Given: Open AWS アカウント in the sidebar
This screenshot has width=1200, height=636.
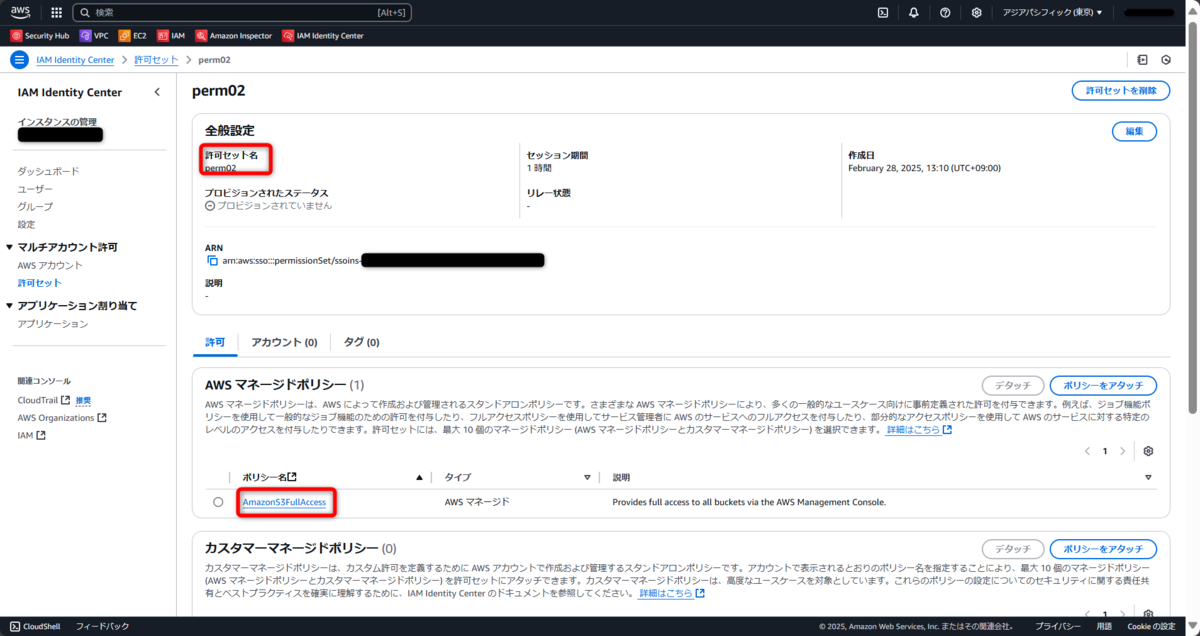Looking at the screenshot, I should point(50,265).
